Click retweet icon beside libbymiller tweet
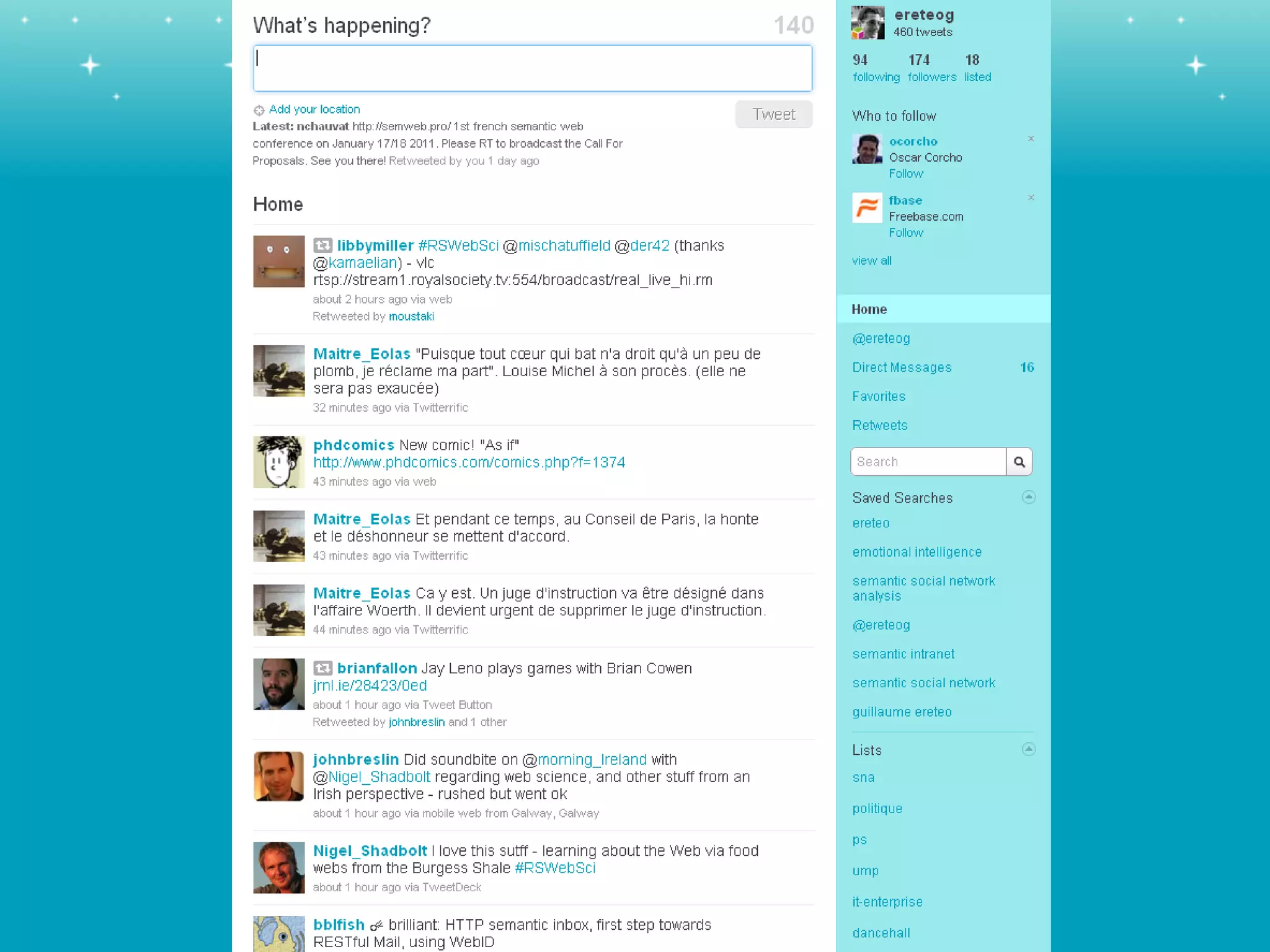 click(322, 245)
